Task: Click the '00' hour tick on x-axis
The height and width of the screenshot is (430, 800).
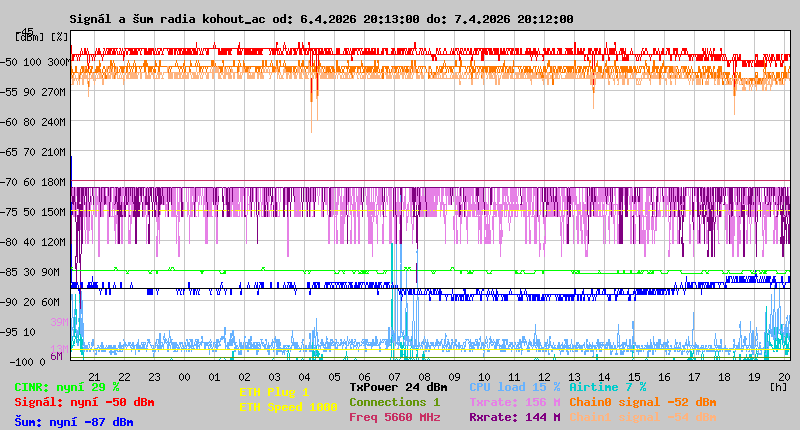Action: [184, 377]
